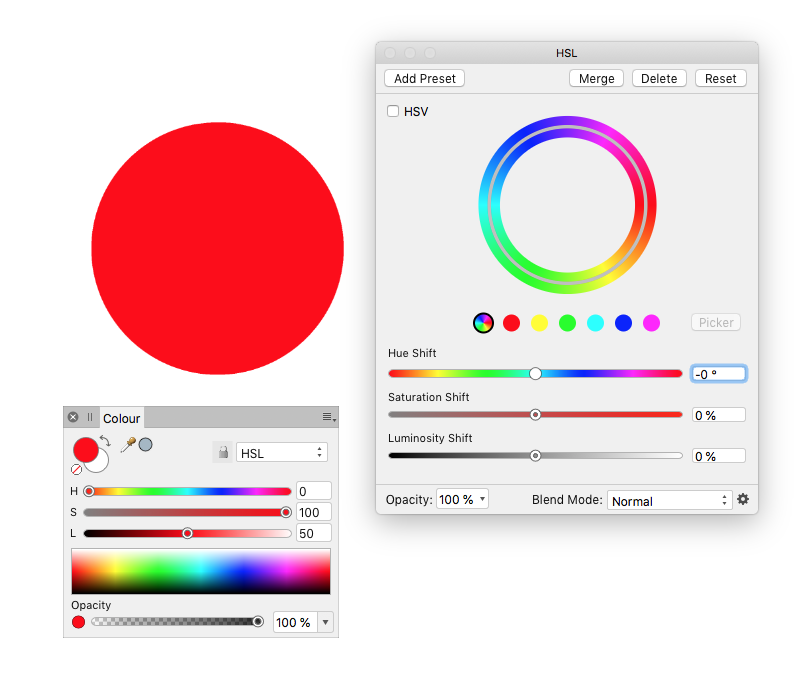Viewport: 803px width, 686px height.
Task: Apply the picked grey-blue colour swatch
Action: coord(145,444)
